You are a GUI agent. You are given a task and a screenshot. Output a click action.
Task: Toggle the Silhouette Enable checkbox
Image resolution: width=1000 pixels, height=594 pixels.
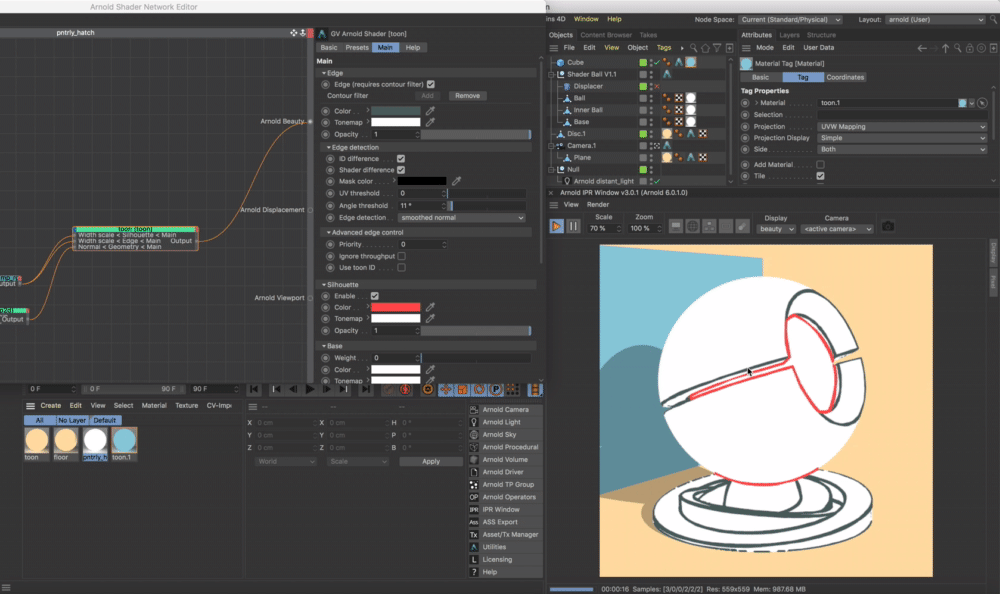click(374, 296)
